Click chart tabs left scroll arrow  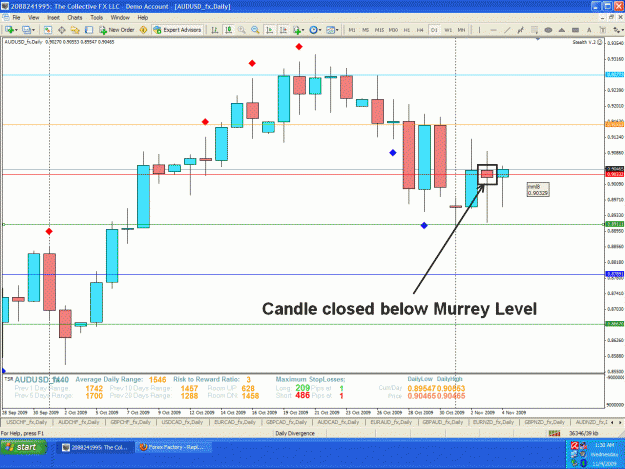(x=613, y=422)
